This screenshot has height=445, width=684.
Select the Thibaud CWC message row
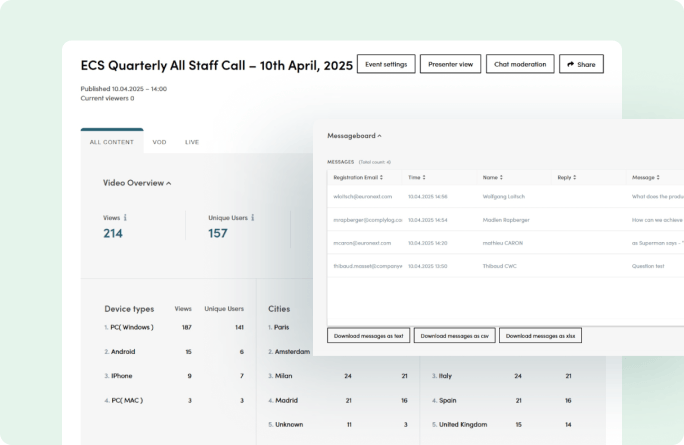(506, 266)
